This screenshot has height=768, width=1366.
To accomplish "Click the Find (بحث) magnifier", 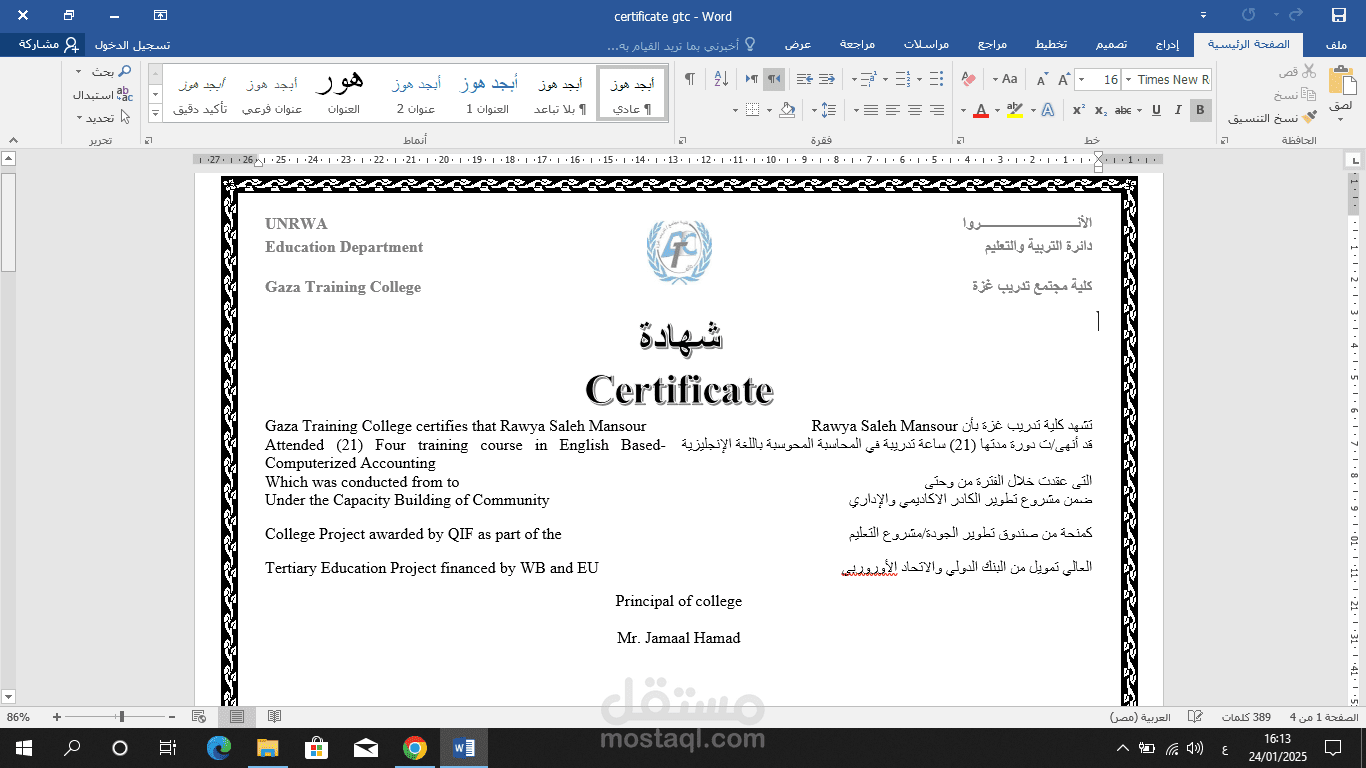I will coord(125,71).
